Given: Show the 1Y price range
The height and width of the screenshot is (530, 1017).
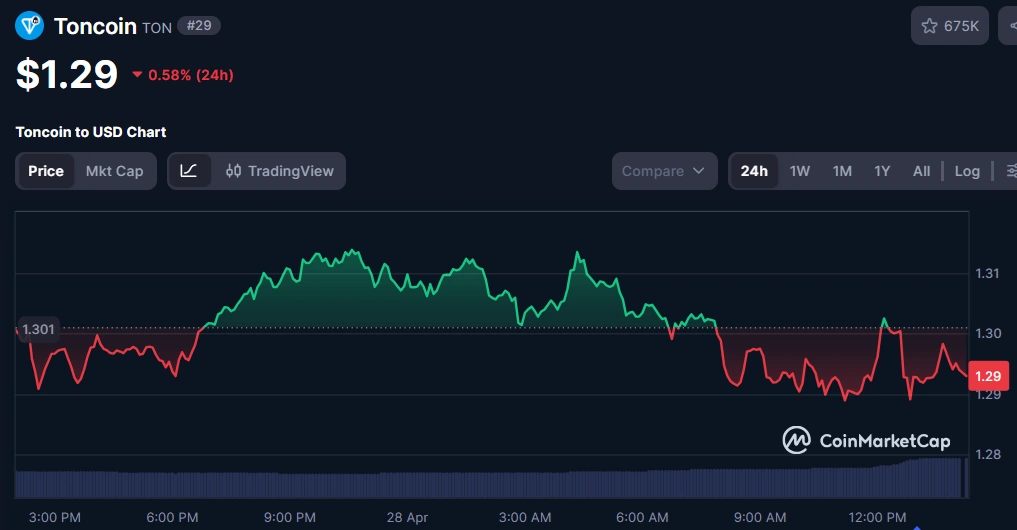Looking at the screenshot, I should click(882, 171).
